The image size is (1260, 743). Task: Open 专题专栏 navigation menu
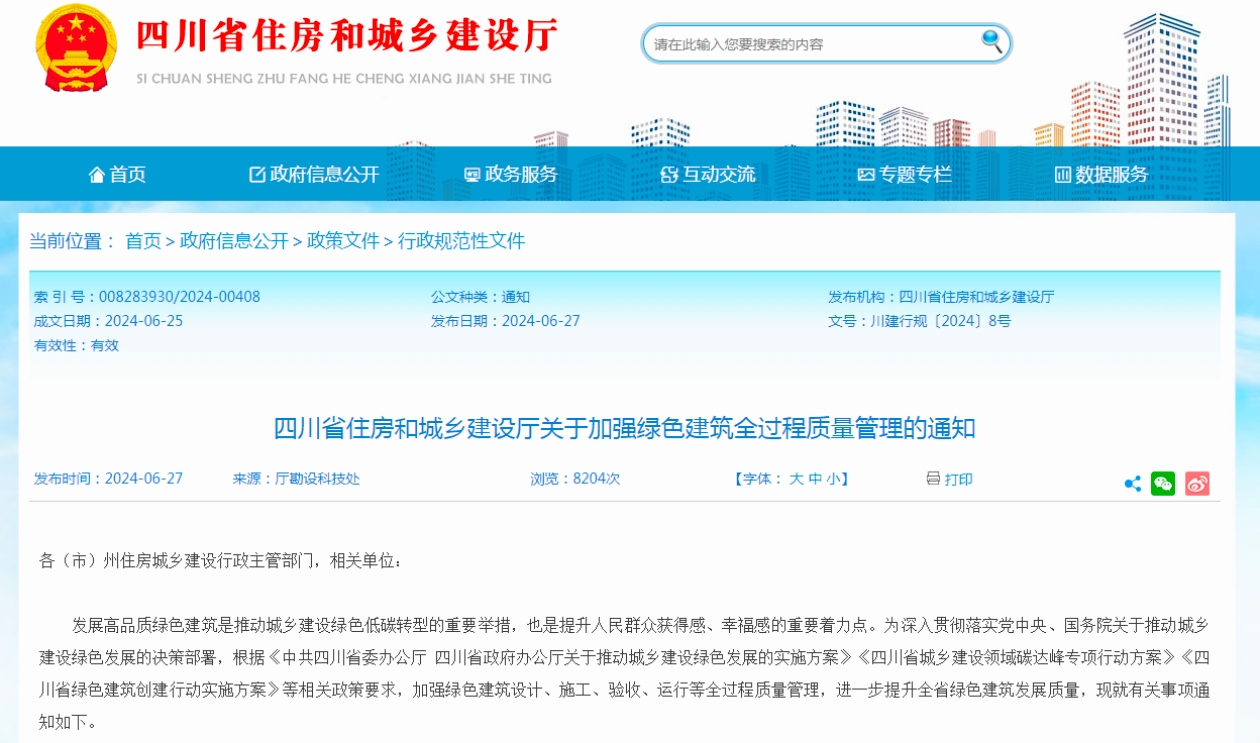pyautogui.click(x=904, y=175)
